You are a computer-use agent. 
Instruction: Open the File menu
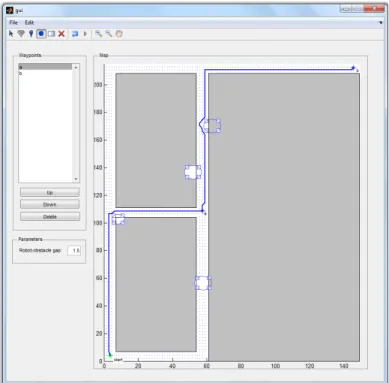[x=13, y=22]
